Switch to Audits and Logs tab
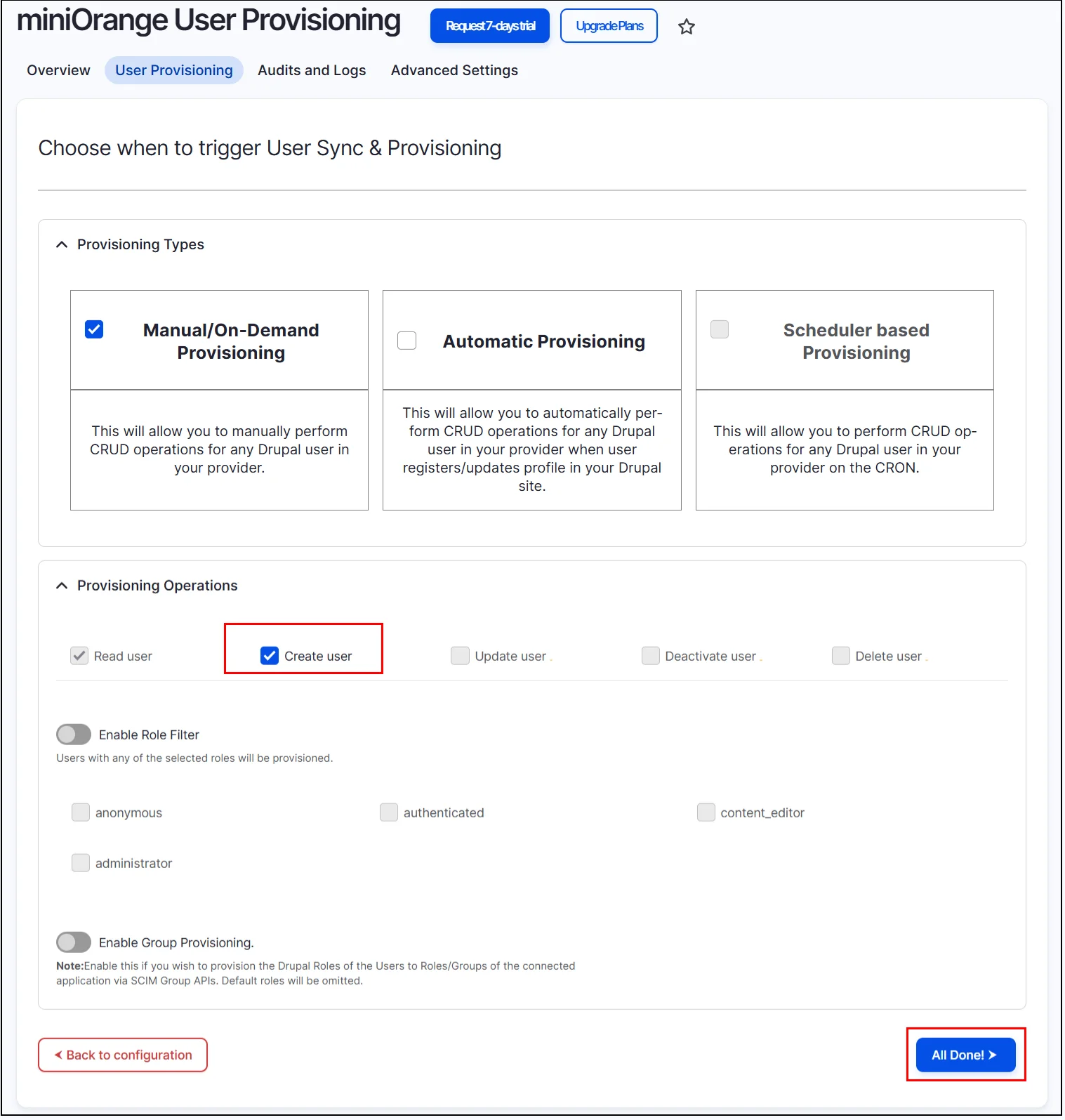 (x=312, y=70)
